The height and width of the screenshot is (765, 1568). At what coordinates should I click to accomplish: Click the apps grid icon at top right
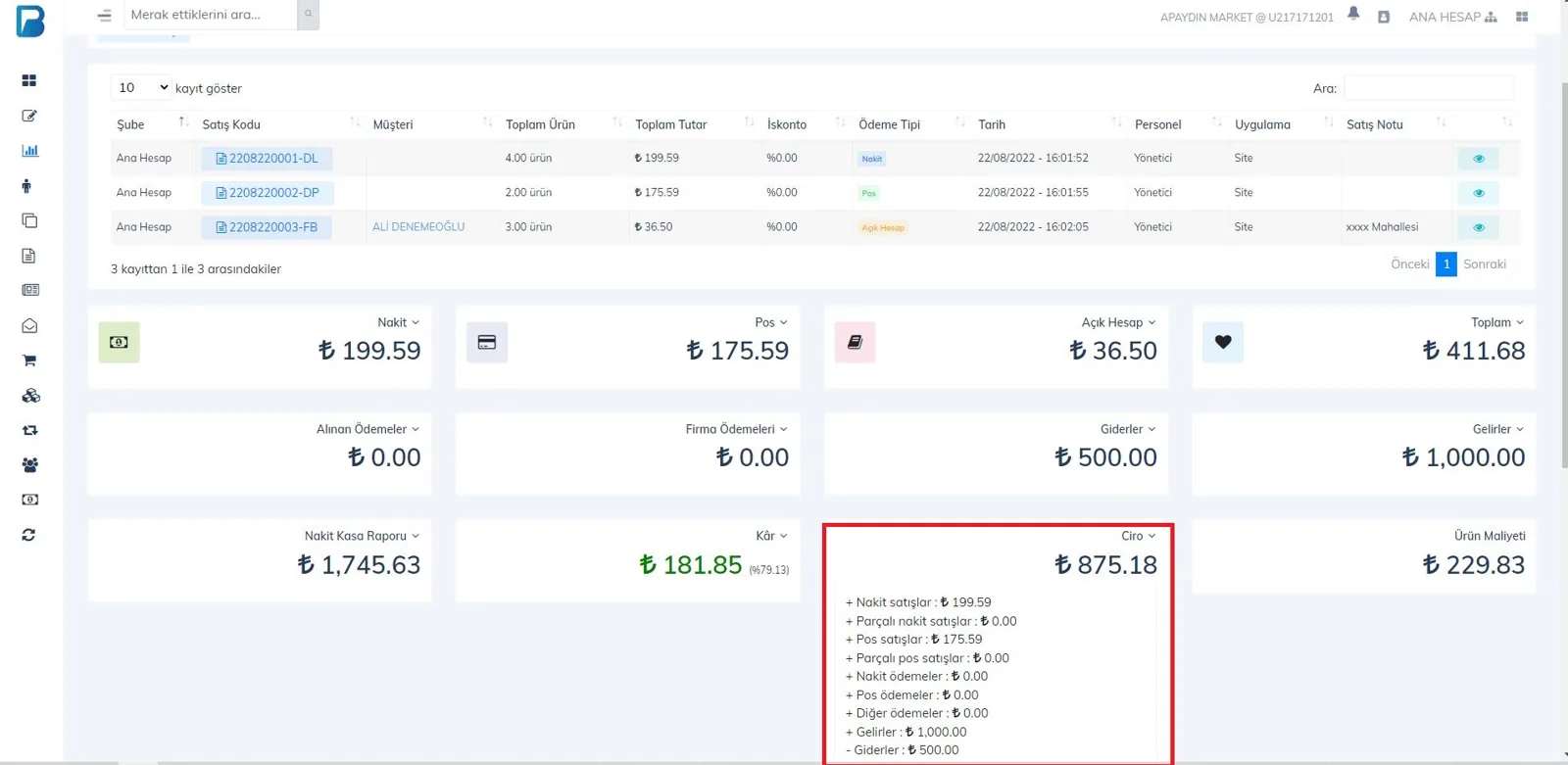click(x=1522, y=17)
